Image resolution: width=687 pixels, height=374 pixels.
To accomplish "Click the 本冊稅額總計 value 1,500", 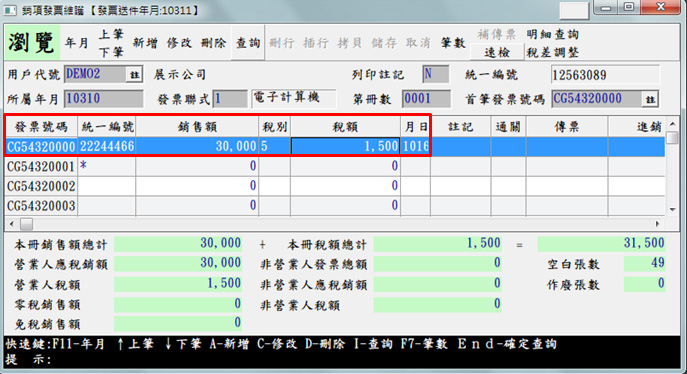I will (x=438, y=243).
